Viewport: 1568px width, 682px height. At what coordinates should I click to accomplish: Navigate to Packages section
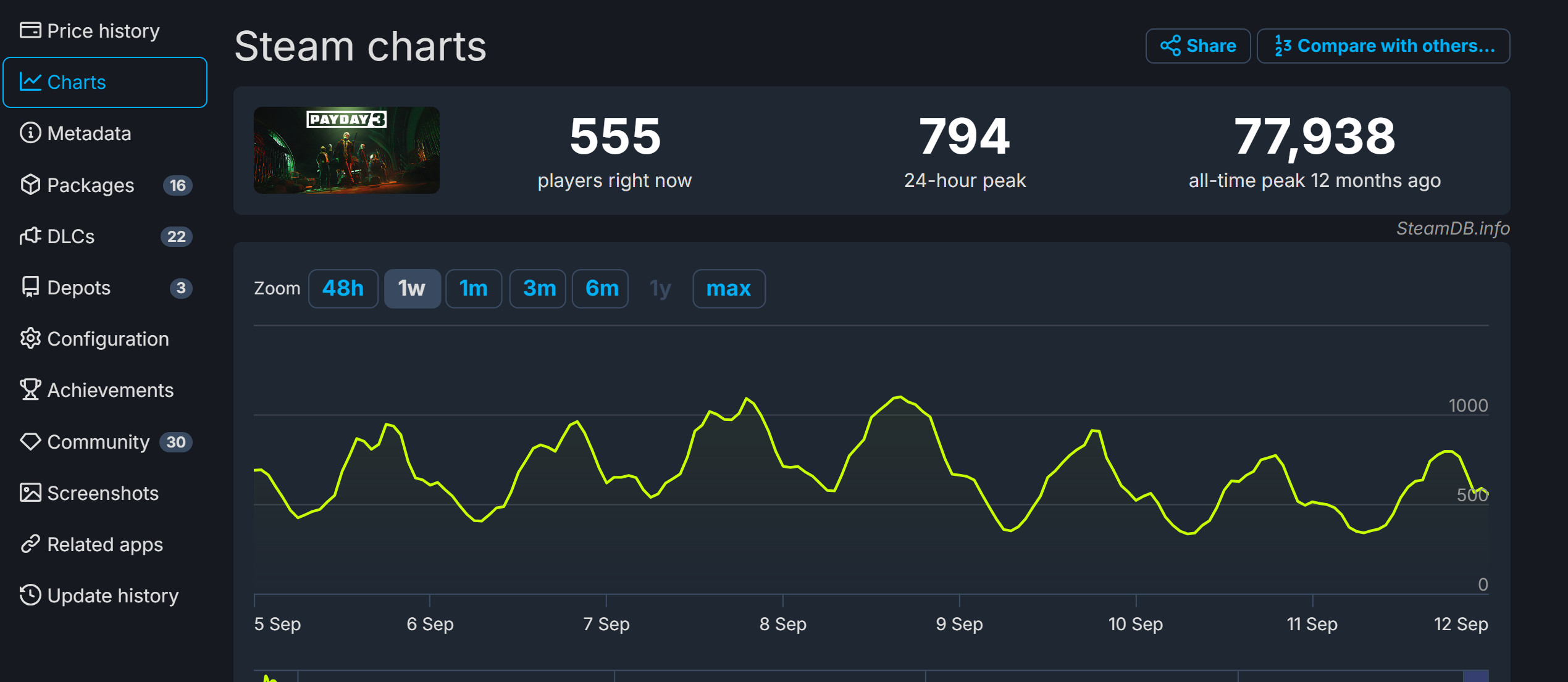click(89, 185)
